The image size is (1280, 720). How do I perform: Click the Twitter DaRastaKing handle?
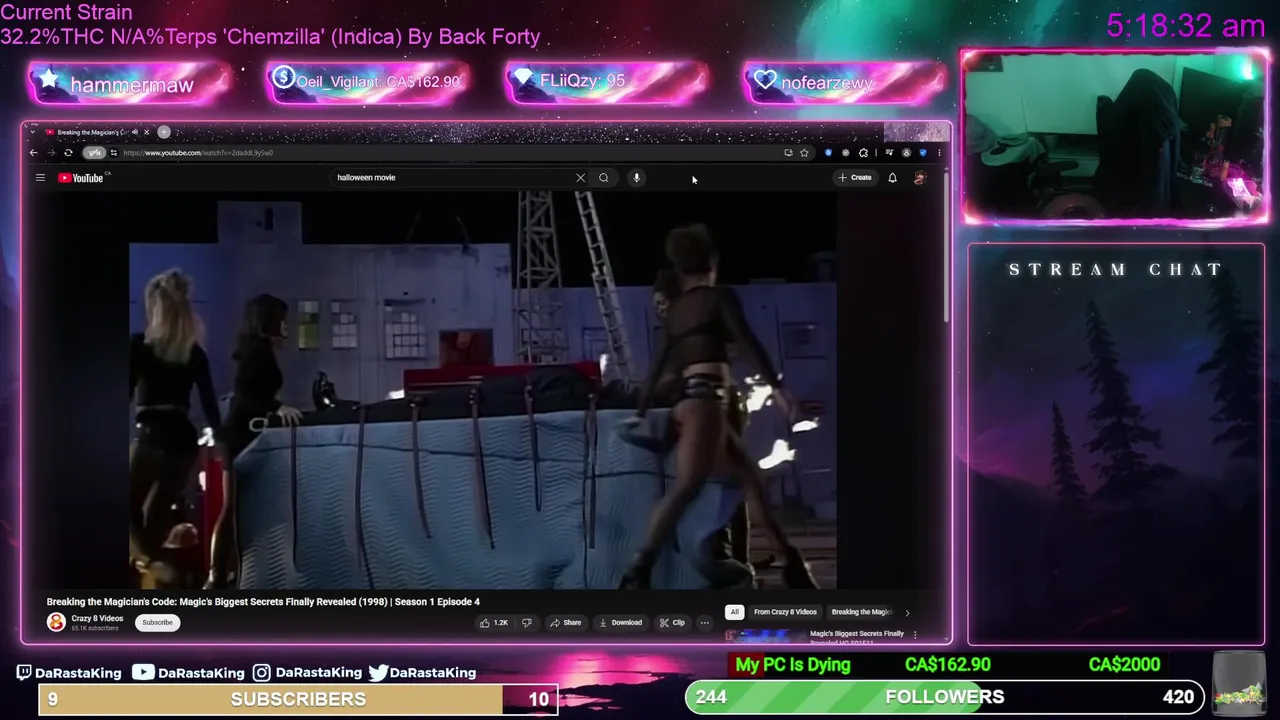(422, 672)
